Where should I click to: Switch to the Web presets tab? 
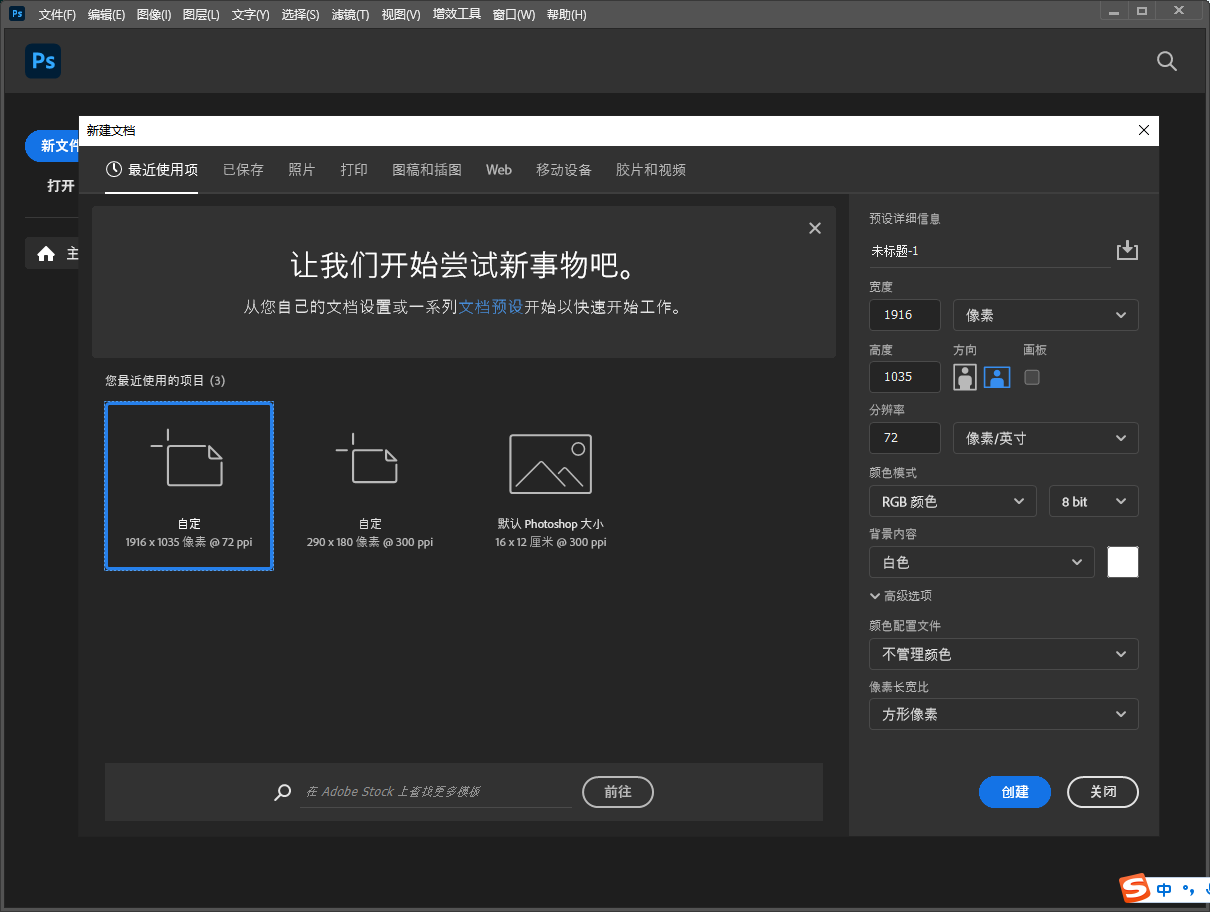498,170
